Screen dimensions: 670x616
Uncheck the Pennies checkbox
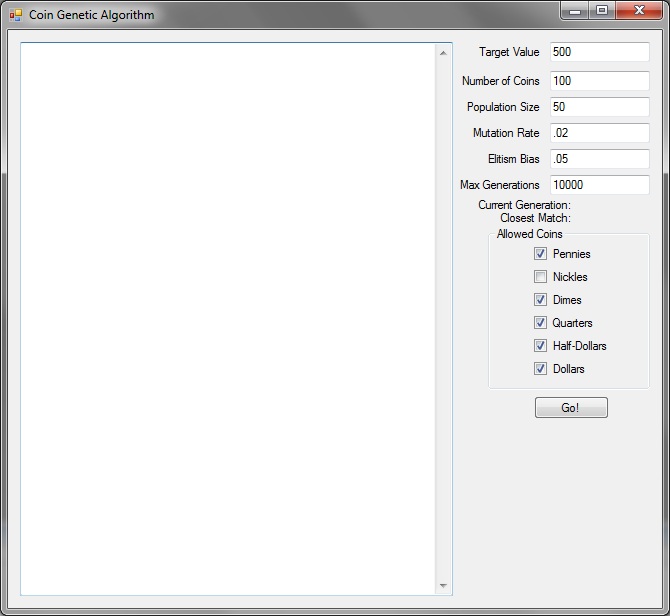(x=541, y=254)
